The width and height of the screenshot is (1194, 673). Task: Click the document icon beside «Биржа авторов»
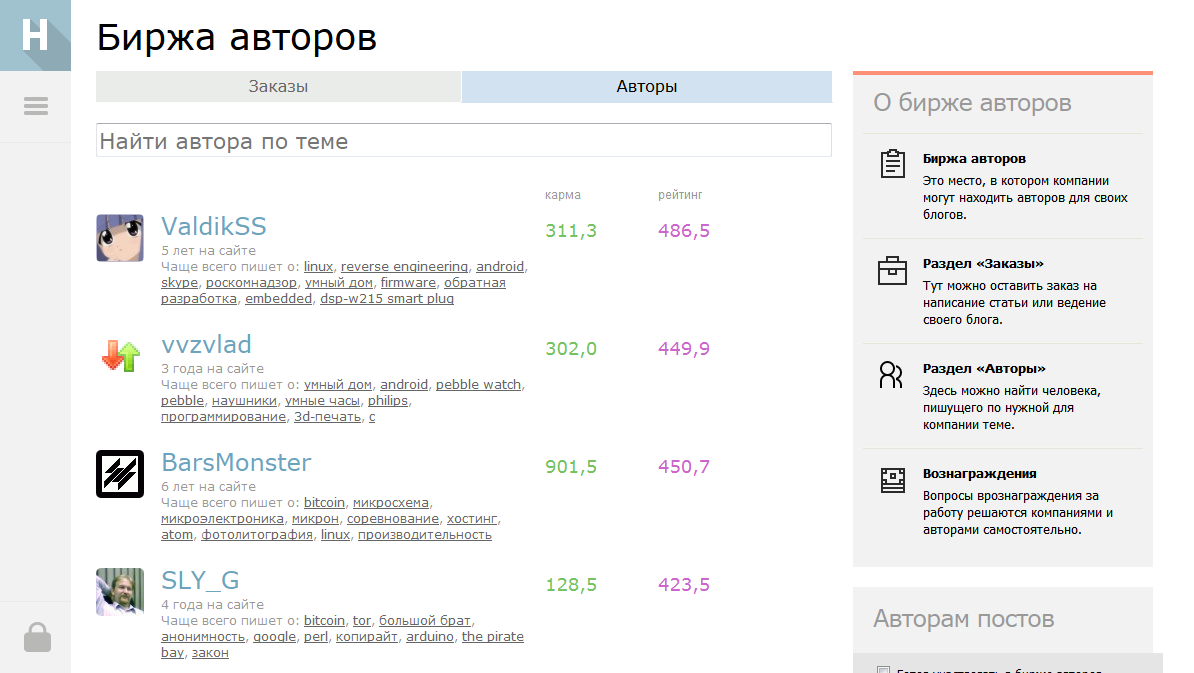(x=893, y=163)
